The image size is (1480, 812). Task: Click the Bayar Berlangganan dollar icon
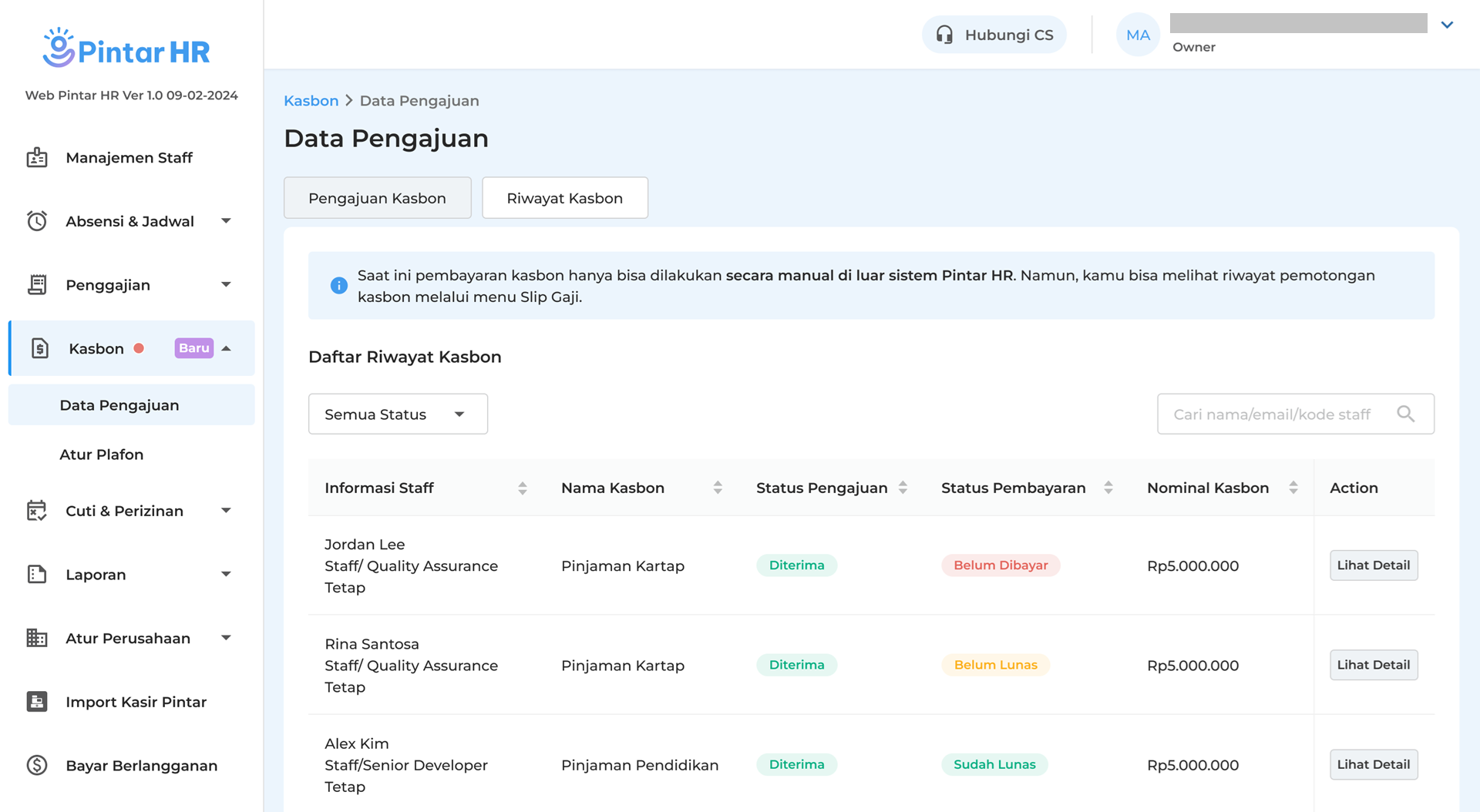pyautogui.click(x=37, y=766)
